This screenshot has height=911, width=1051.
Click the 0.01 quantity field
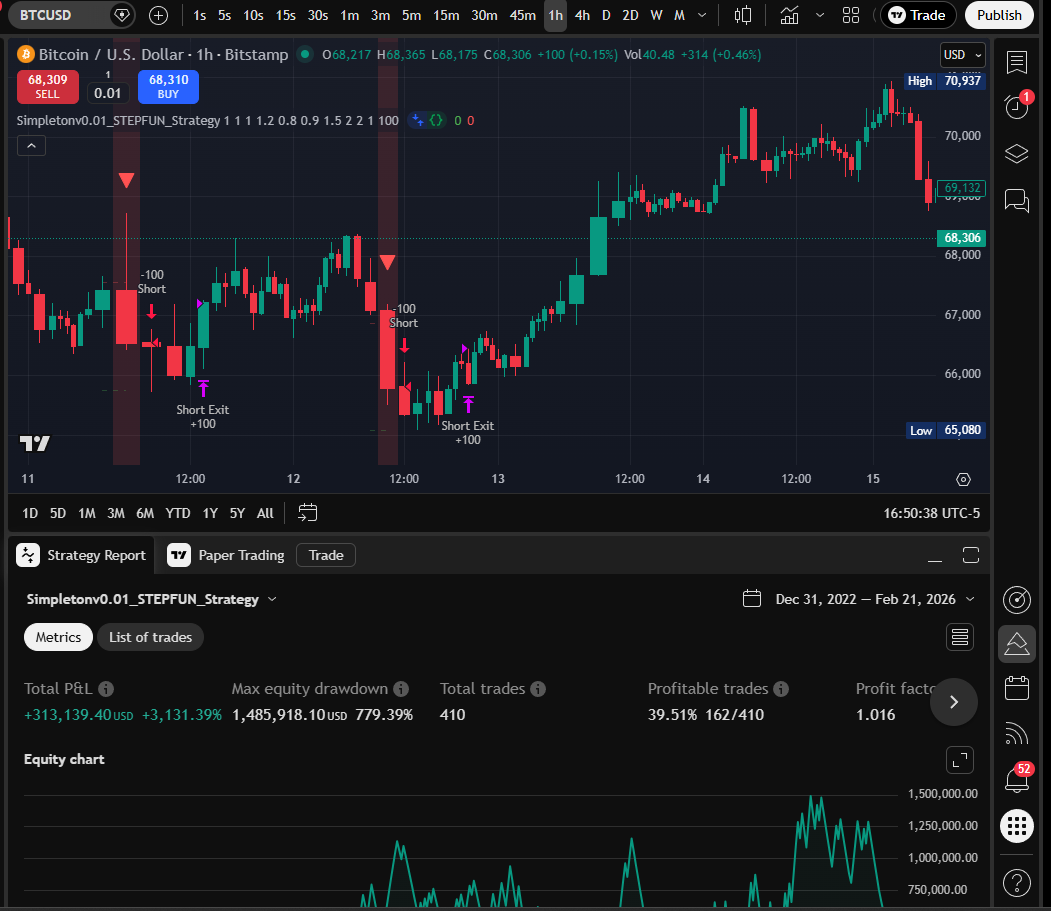[x=107, y=92]
